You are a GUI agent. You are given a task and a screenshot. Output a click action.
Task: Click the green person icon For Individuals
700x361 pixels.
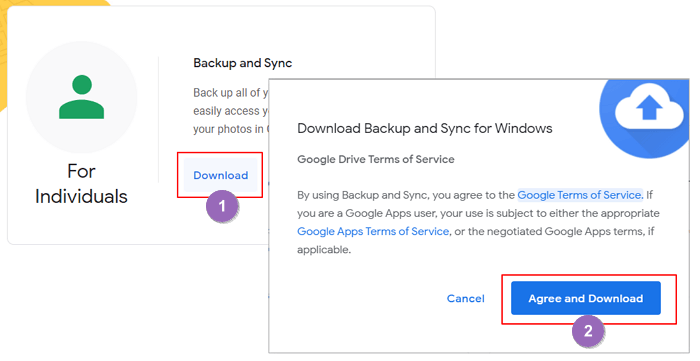(82, 97)
